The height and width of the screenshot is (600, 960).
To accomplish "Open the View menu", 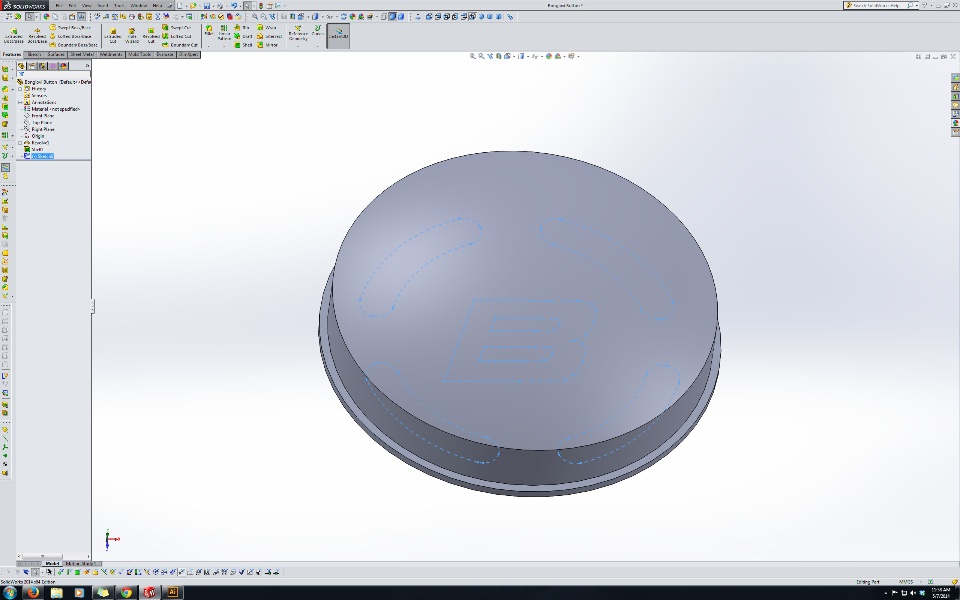I will coord(87,6).
